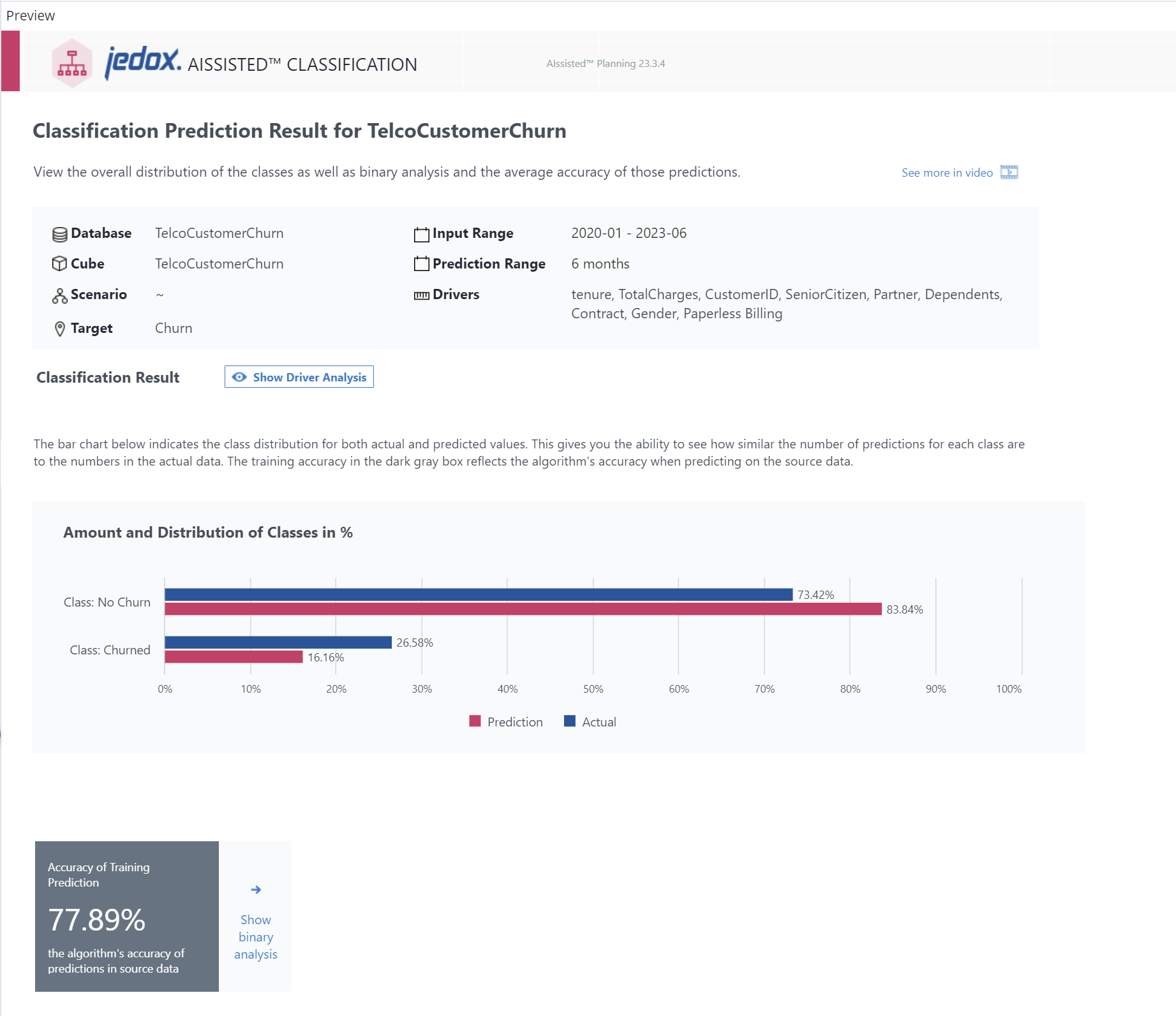The image size is (1176, 1016).
Task: Open the Show Driver Analysis panel
Action: [299, 377]
